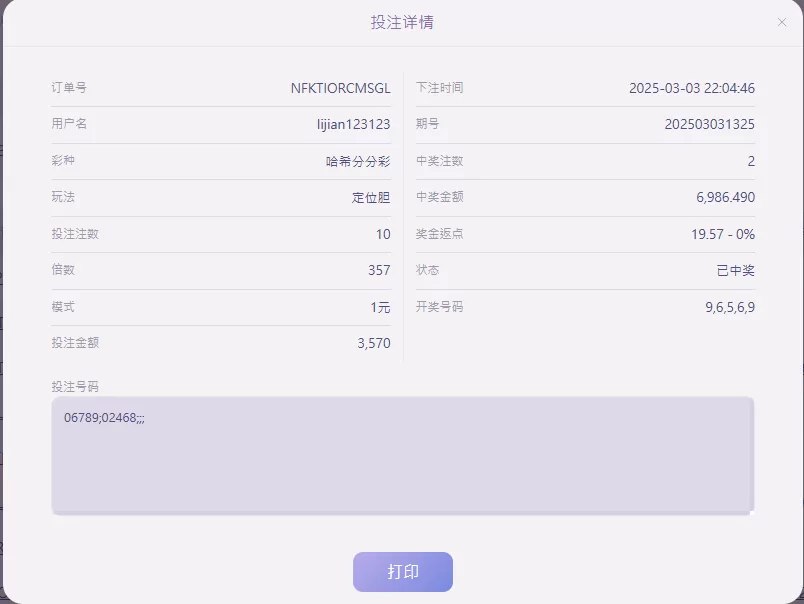Click the bet amount 3,570

click(374, 343)
